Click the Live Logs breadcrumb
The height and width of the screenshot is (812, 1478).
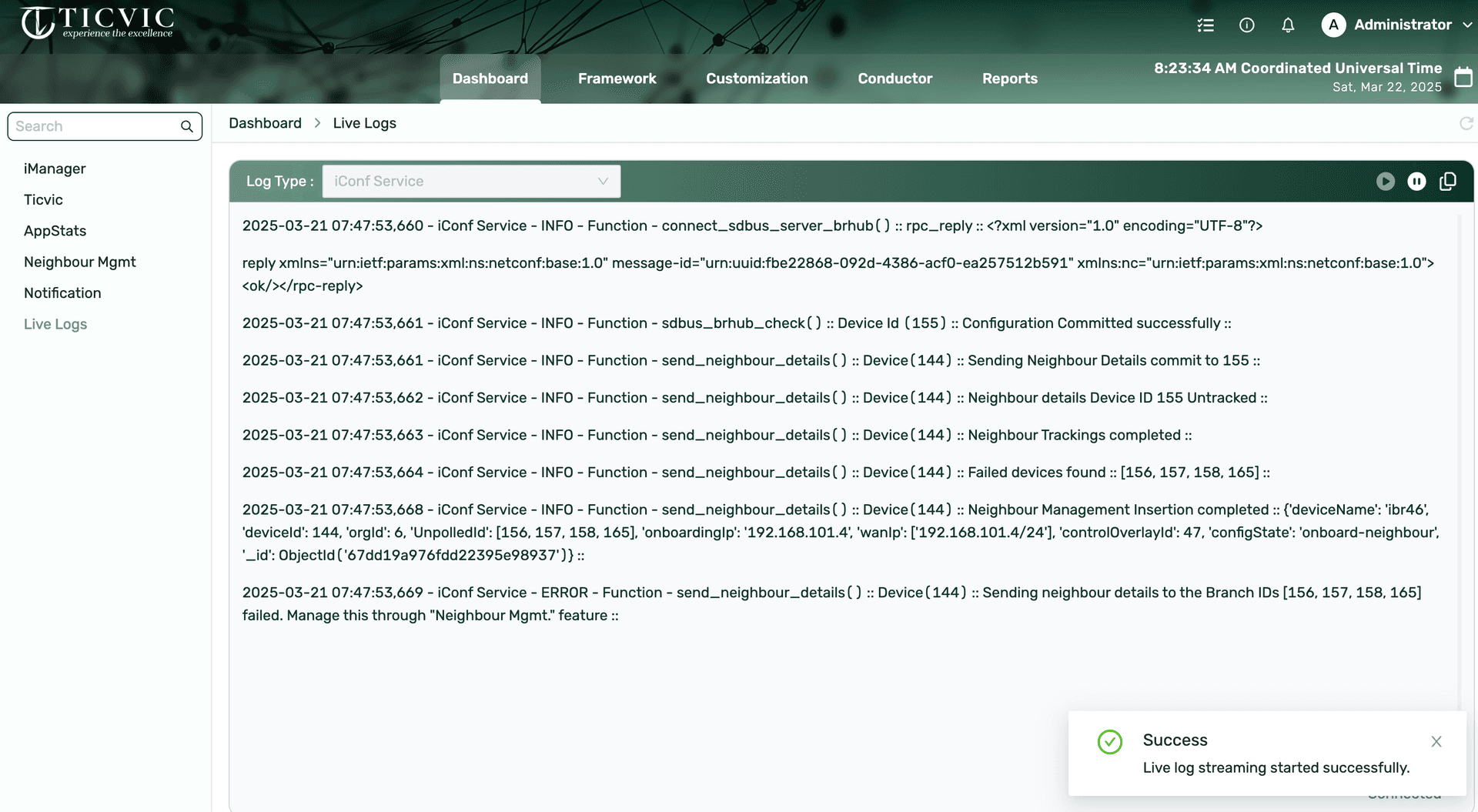364,123
